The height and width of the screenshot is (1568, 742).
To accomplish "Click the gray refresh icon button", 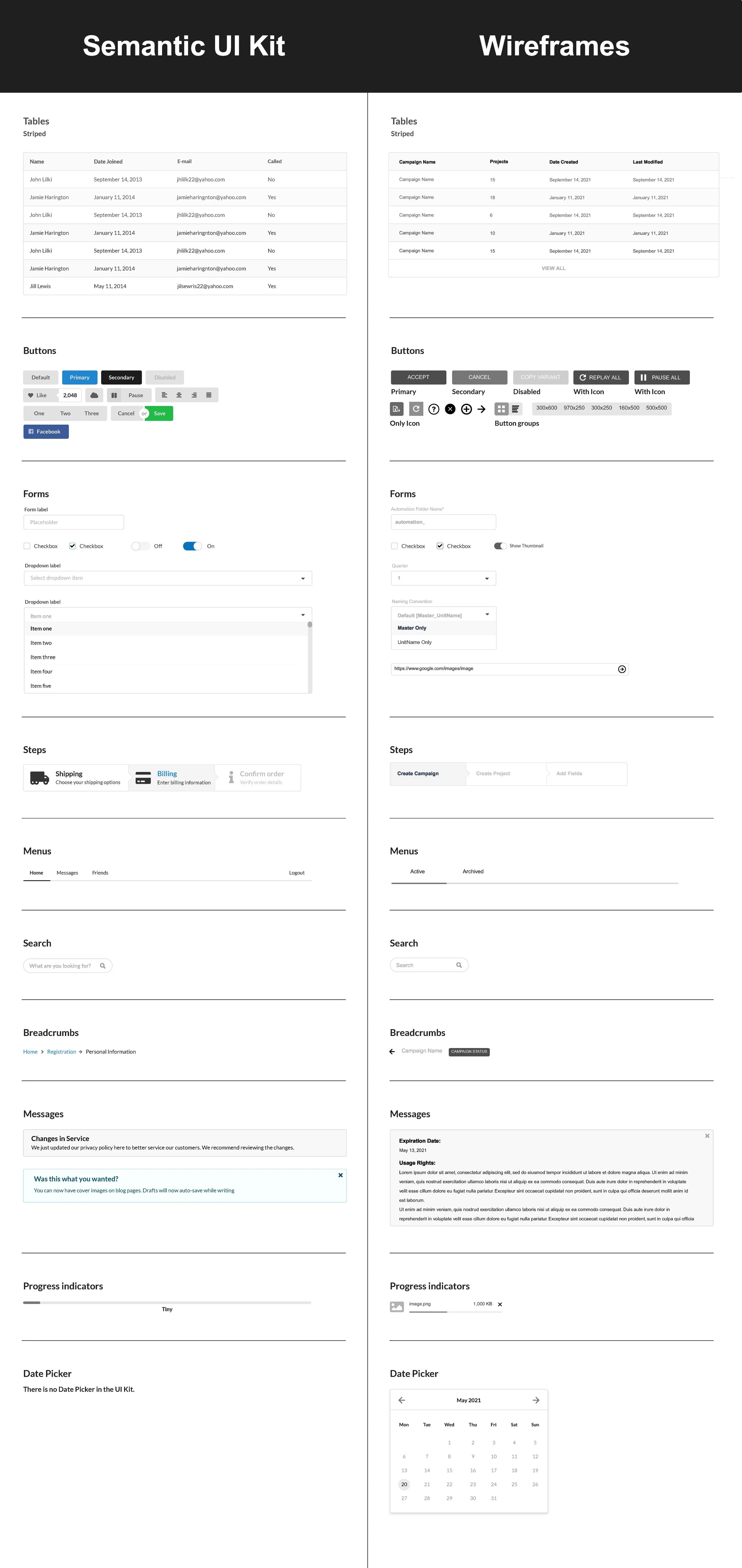I will [416, 409].
